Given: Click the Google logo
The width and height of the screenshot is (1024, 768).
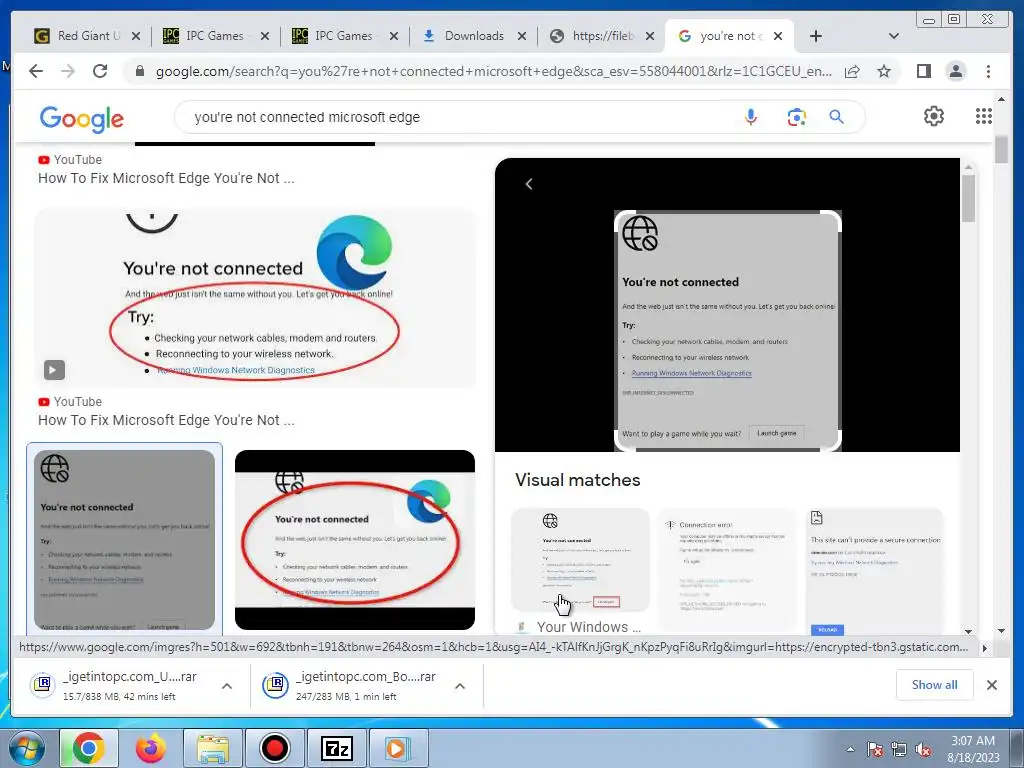Looking at the screenshot, I should (82, 119).
